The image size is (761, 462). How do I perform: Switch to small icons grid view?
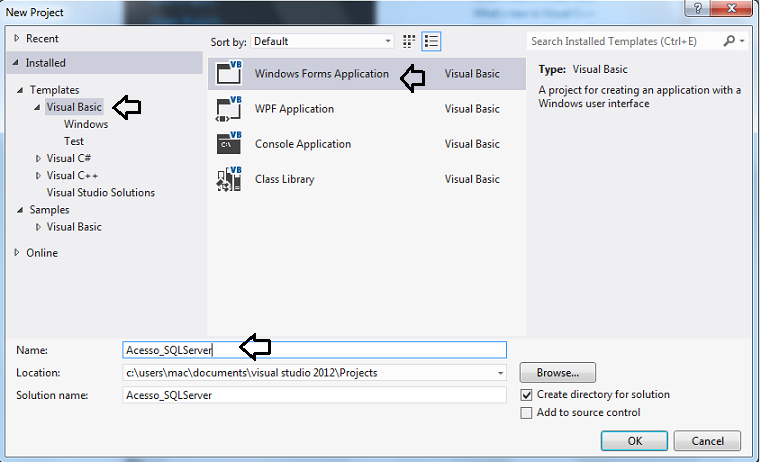click(409, 42)
